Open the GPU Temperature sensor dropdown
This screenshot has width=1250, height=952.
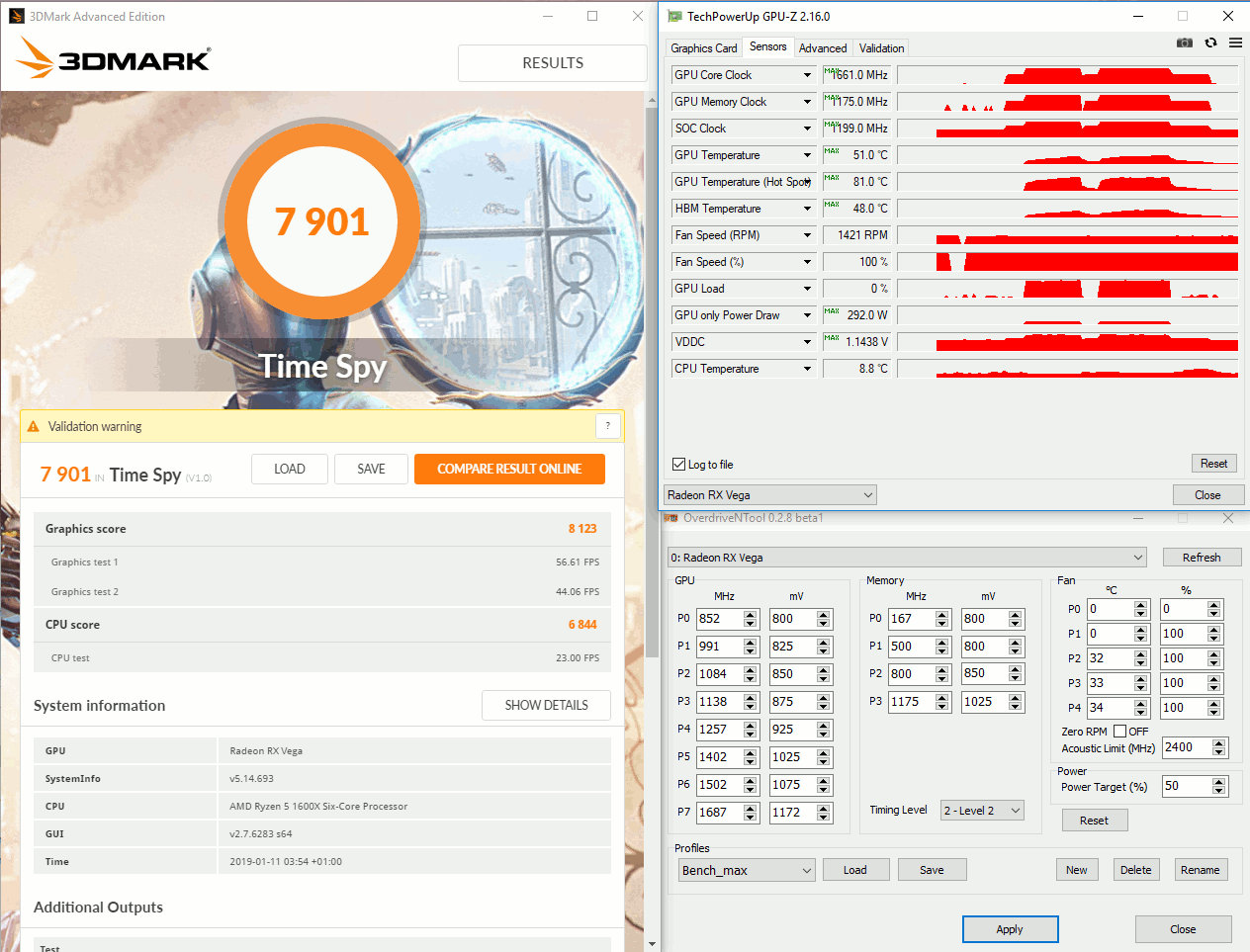808,155
